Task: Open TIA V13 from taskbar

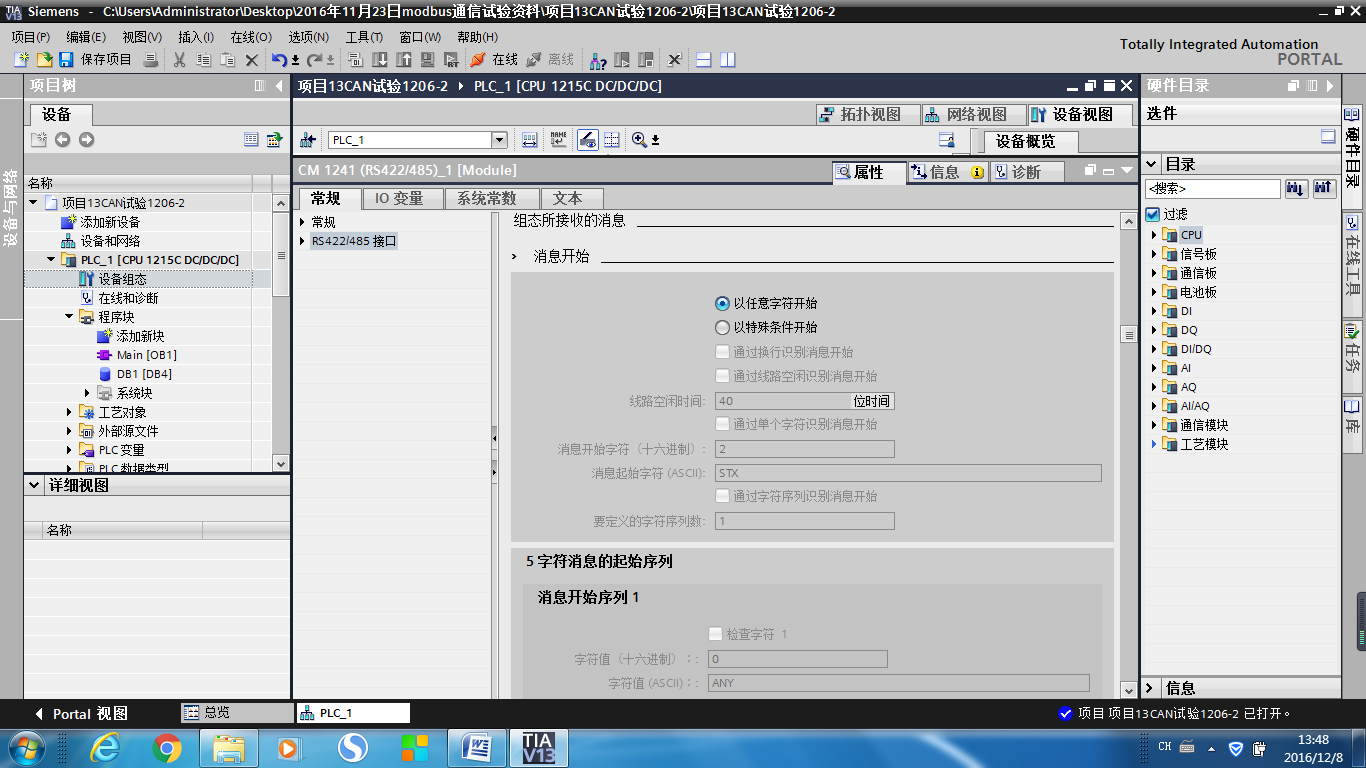Action: [538, 748]
